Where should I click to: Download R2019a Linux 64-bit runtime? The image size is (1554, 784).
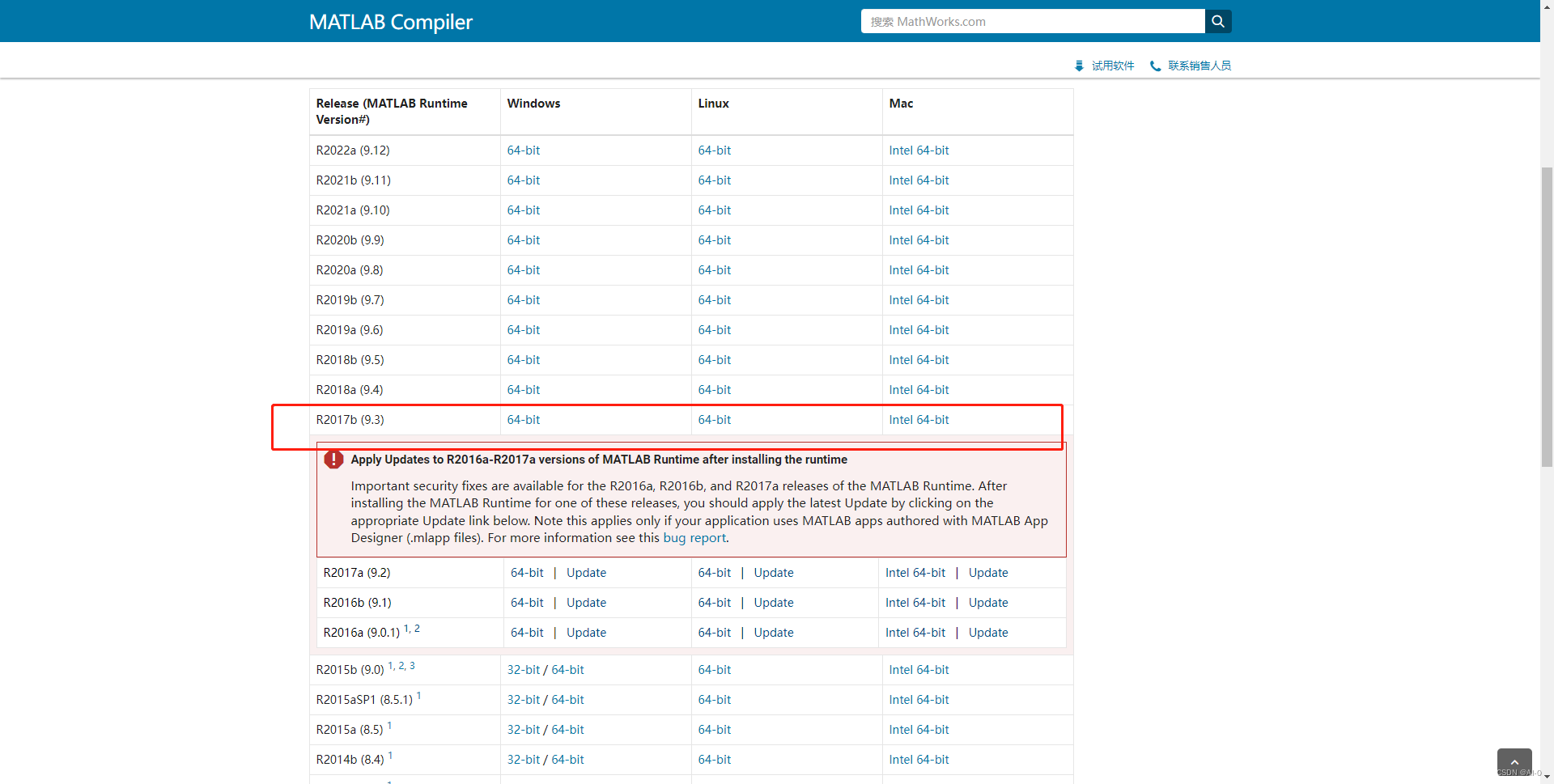click(x=715, y=330)
